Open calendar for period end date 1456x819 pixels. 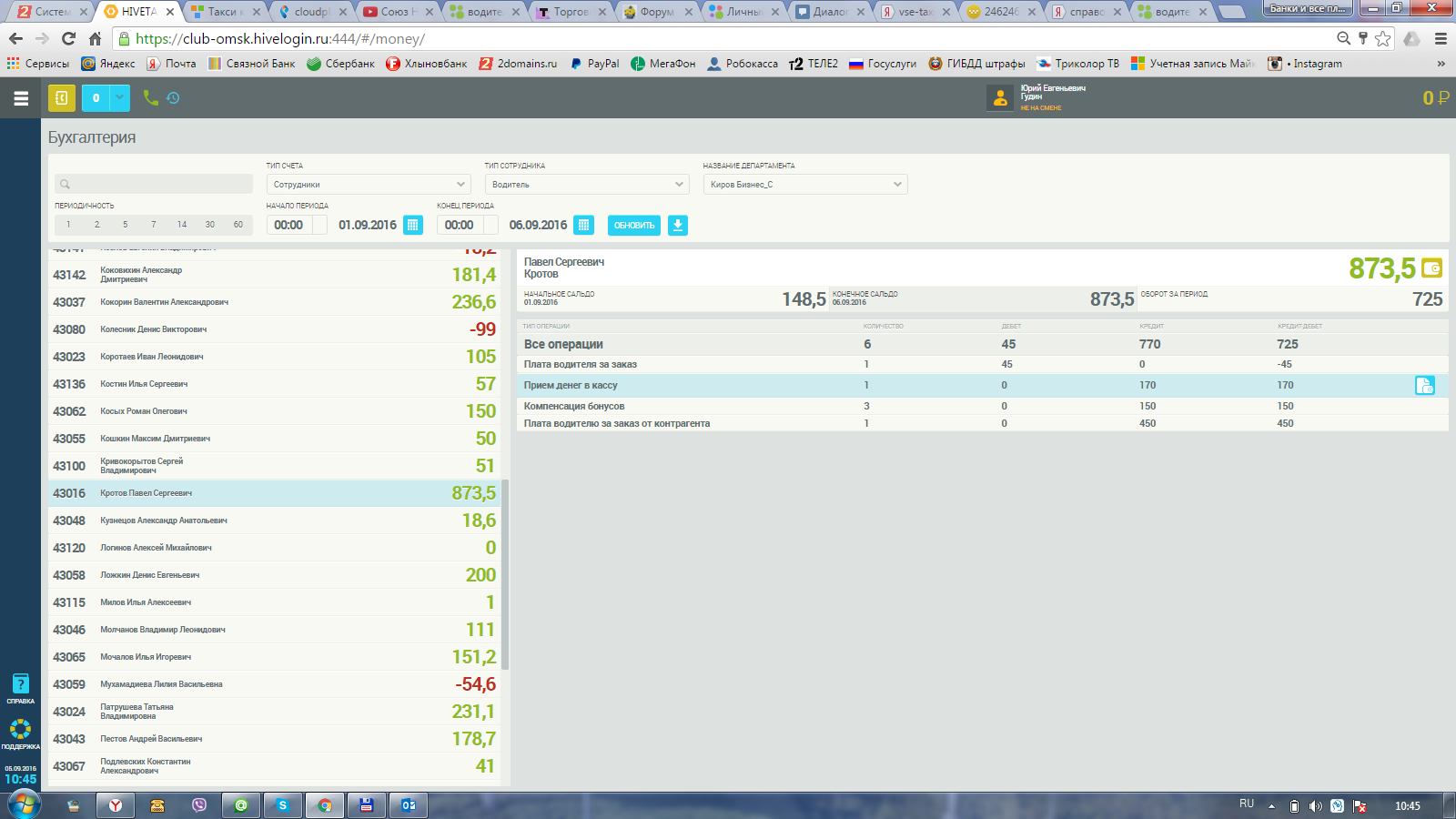583,225
